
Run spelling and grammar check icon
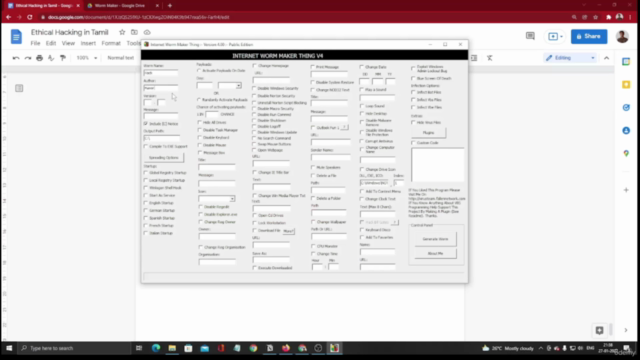51,58
